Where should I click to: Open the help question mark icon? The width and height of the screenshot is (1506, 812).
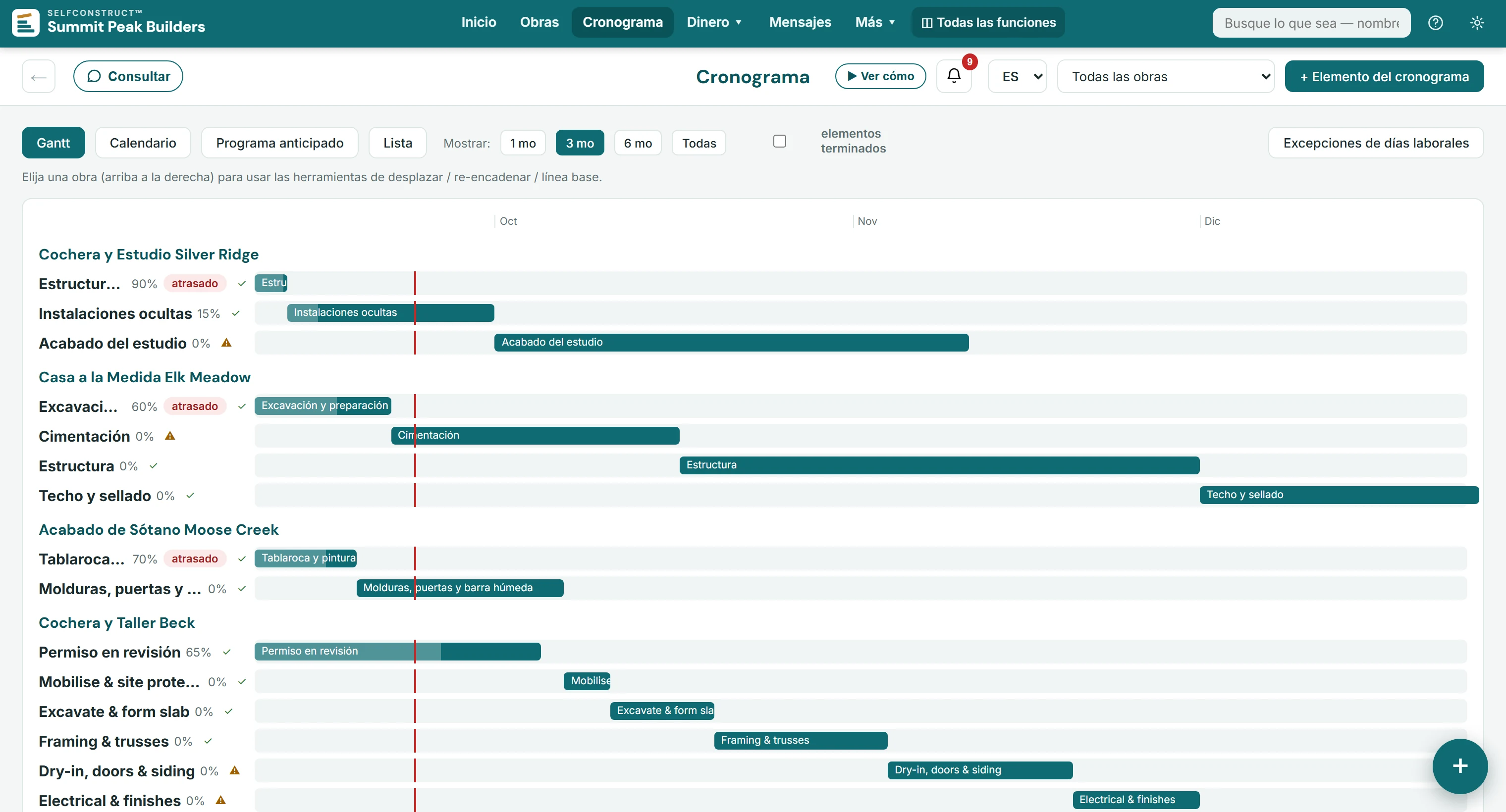point(1435,23)
